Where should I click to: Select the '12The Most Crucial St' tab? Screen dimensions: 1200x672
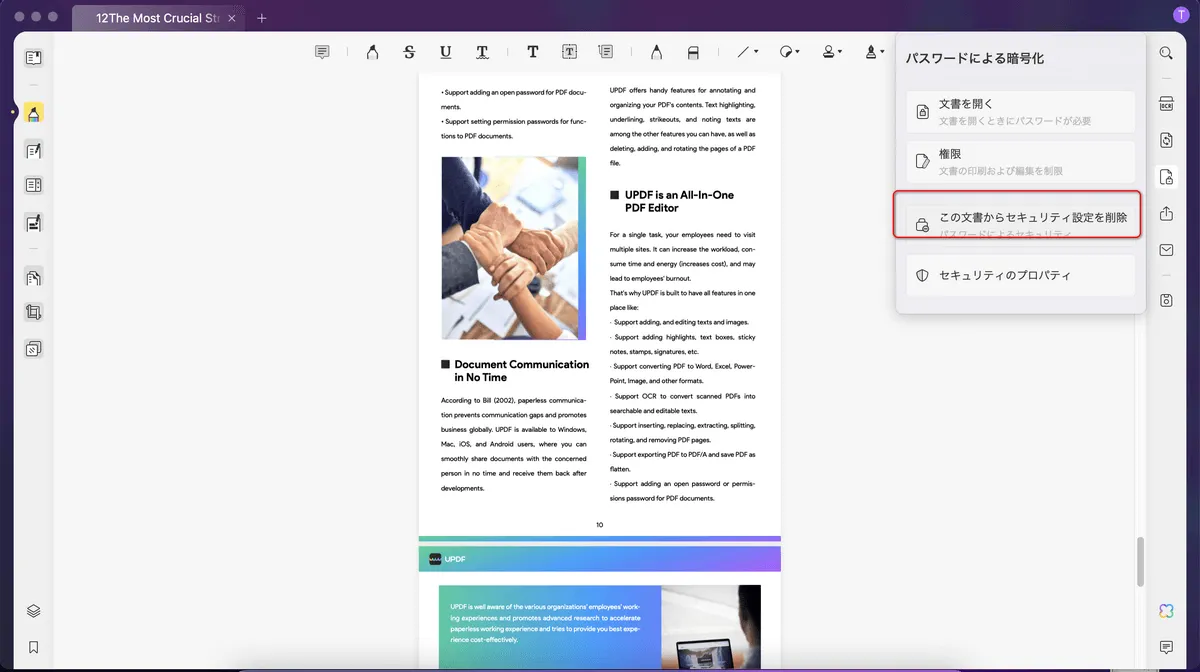point(160,18)
